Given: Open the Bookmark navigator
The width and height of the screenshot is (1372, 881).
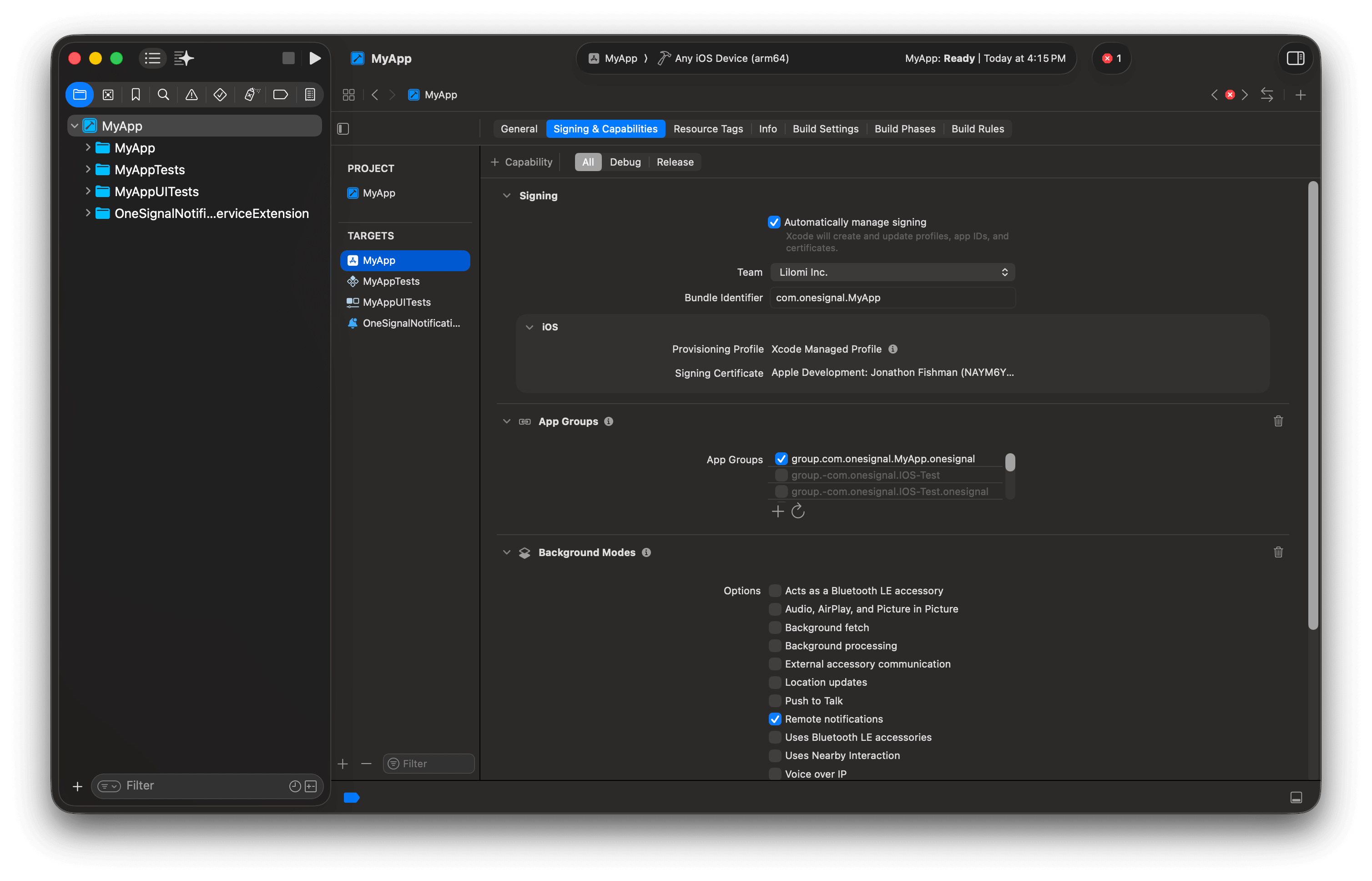Looking at the screenshot, I should pyautogui.click(x=136, y=94).
